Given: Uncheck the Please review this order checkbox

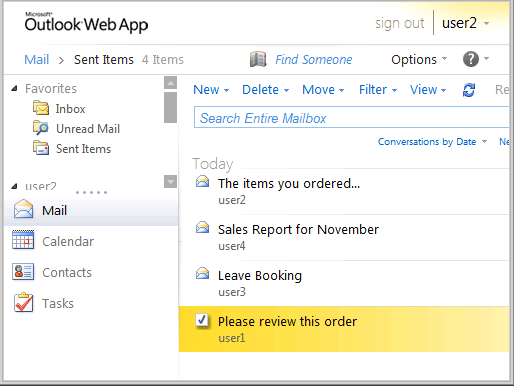Looking at the screenshot, I should coord(202,321).
